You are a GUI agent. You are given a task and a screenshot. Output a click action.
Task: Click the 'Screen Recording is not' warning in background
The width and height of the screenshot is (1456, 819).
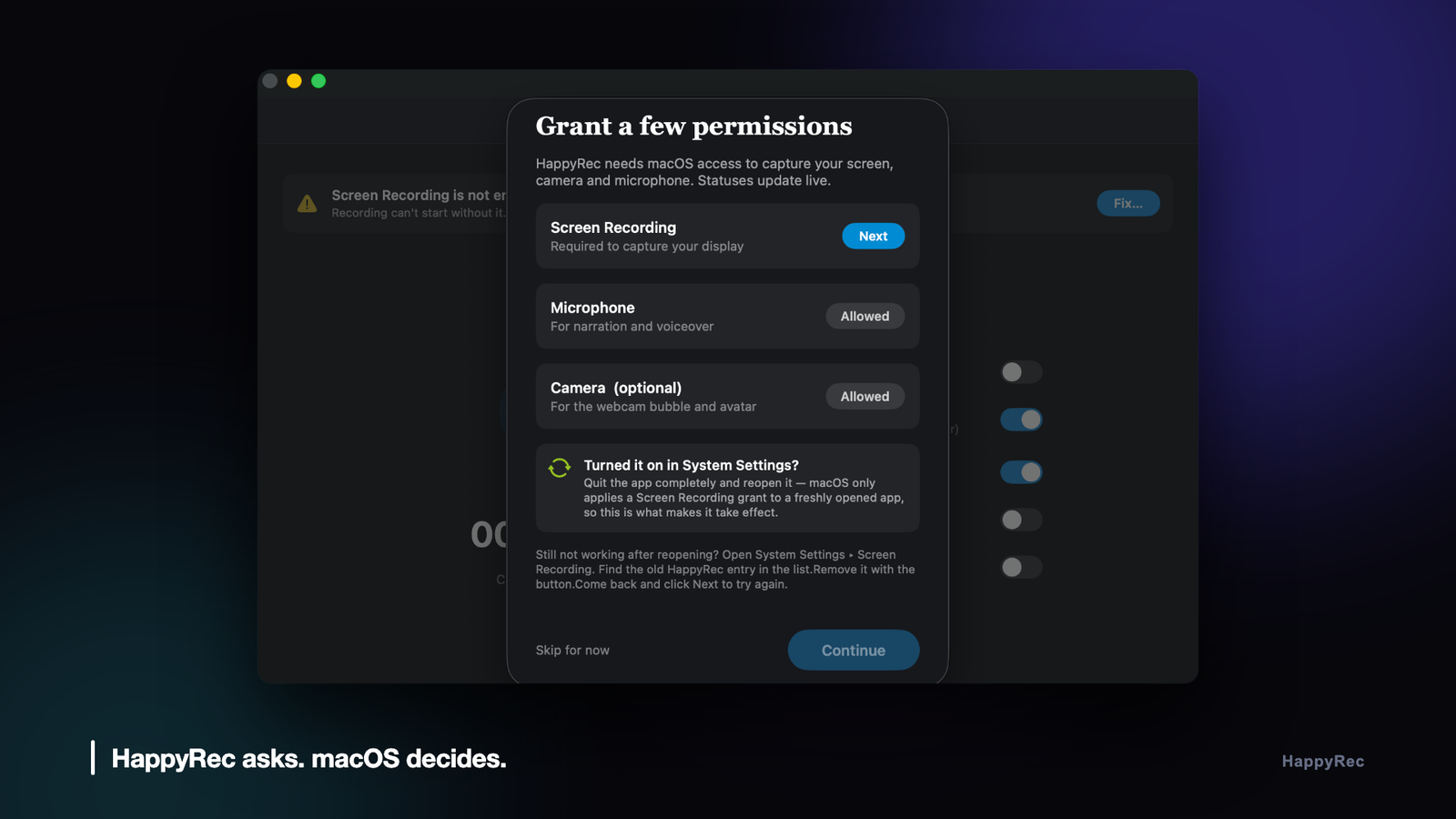419,195
